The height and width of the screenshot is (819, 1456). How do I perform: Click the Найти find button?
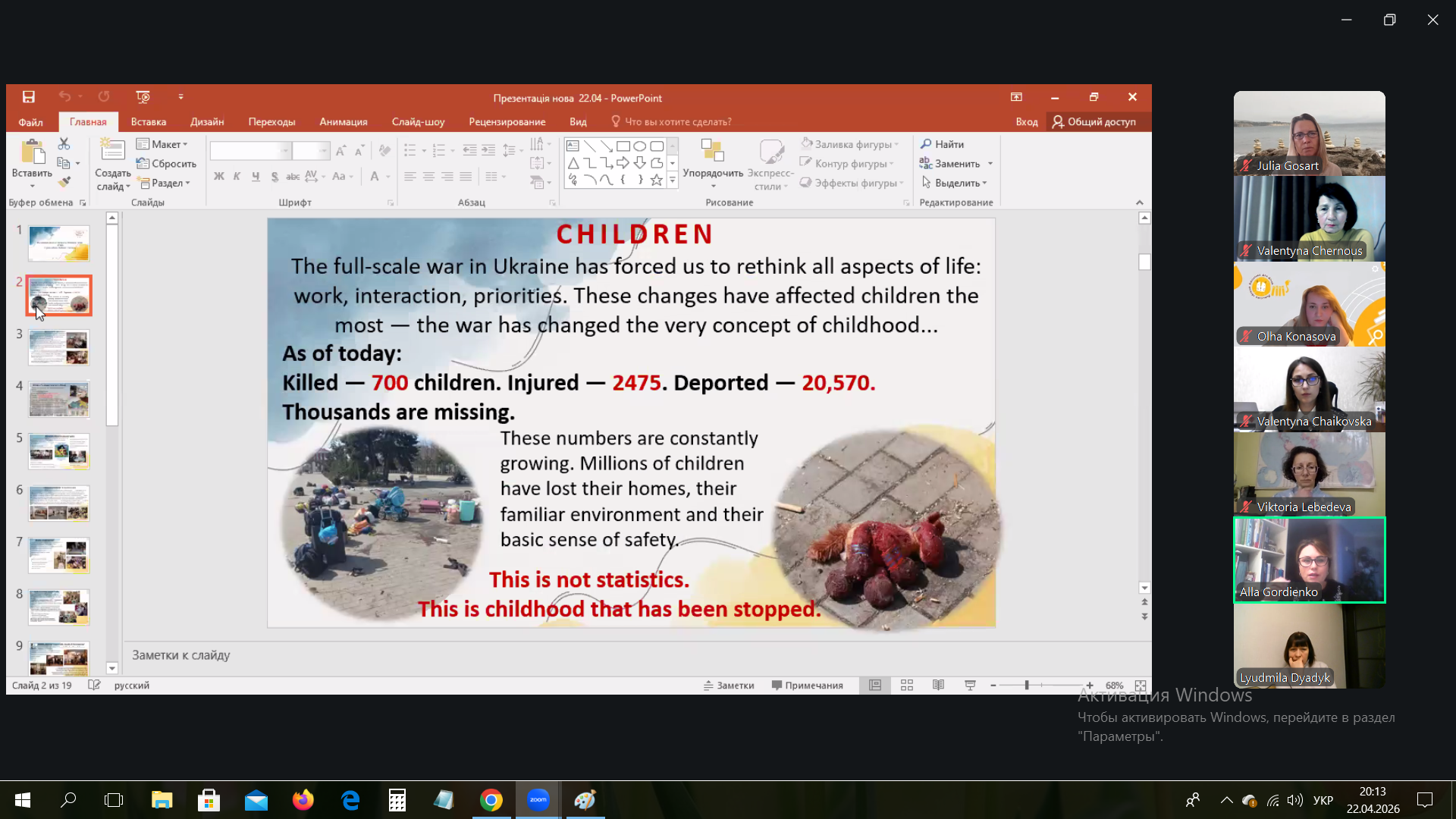tap(942, 144)
